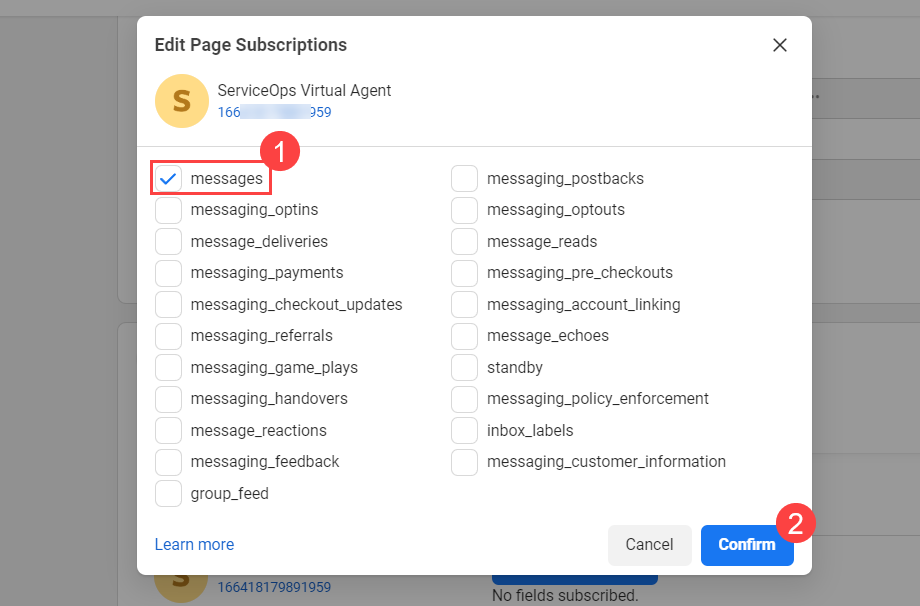Check messaging_game_plays subscription
This screenshot has width=920, height=606.
pos(167,367)
